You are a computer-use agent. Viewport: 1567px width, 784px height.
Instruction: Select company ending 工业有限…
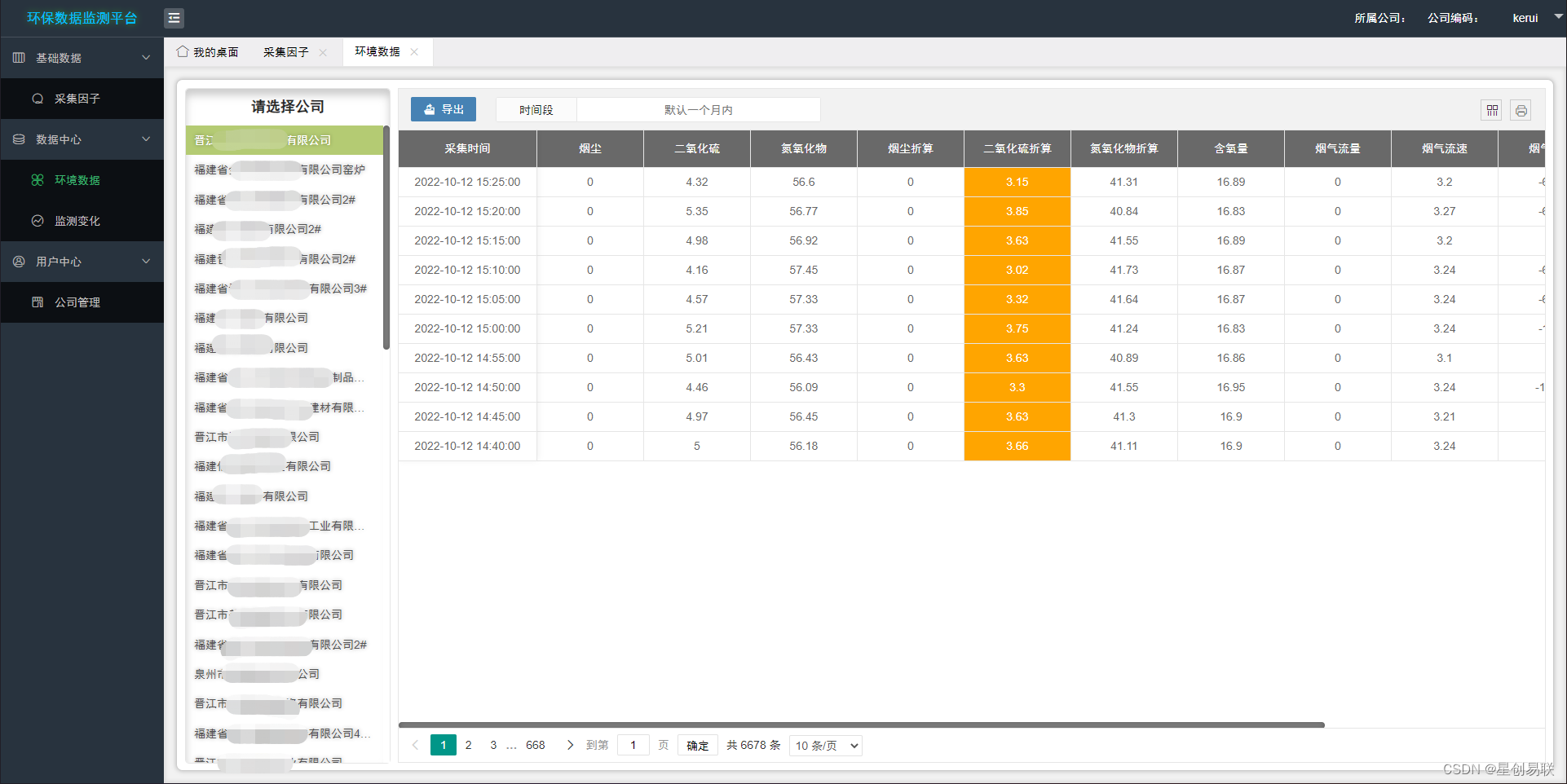pos(284,526)
